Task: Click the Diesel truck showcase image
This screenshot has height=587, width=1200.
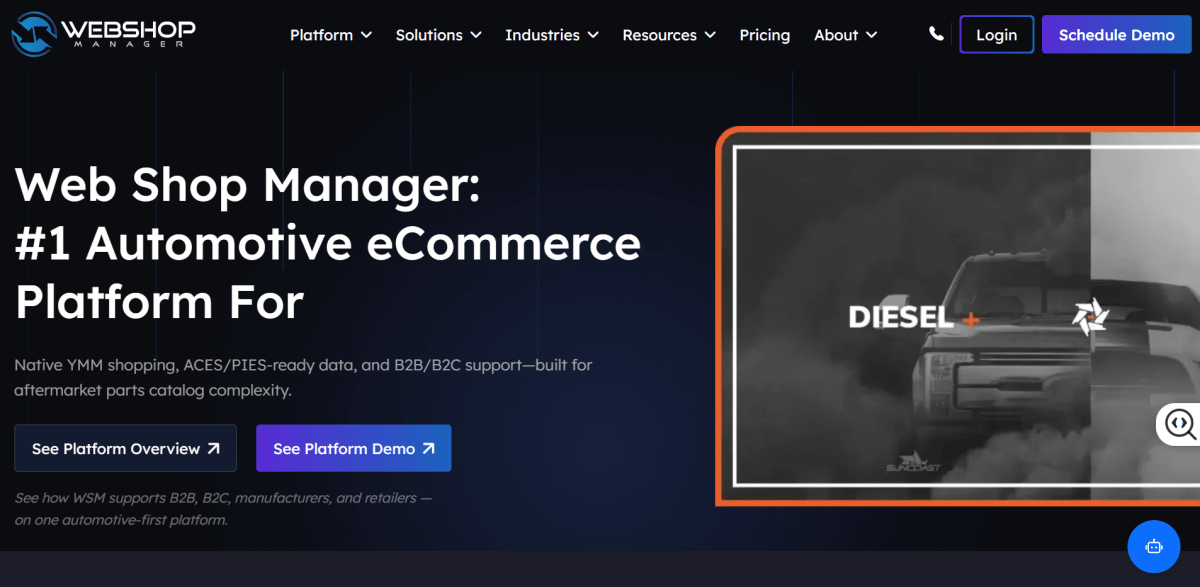Action: coord(958,316)
